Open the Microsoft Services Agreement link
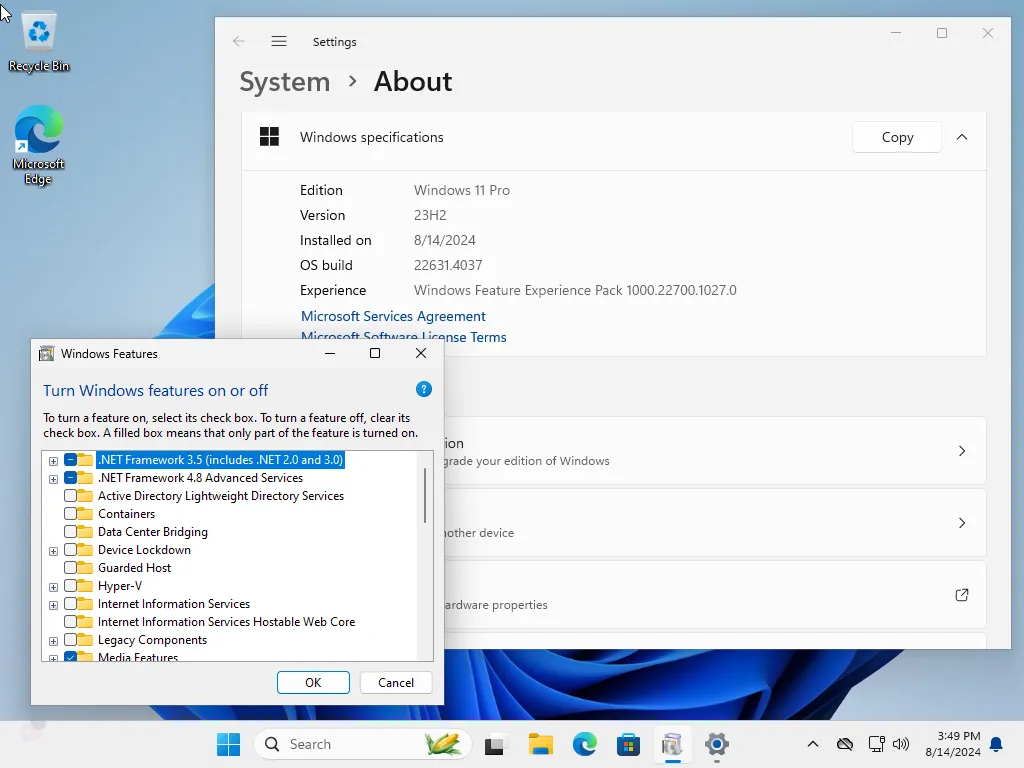 point(393,316)
